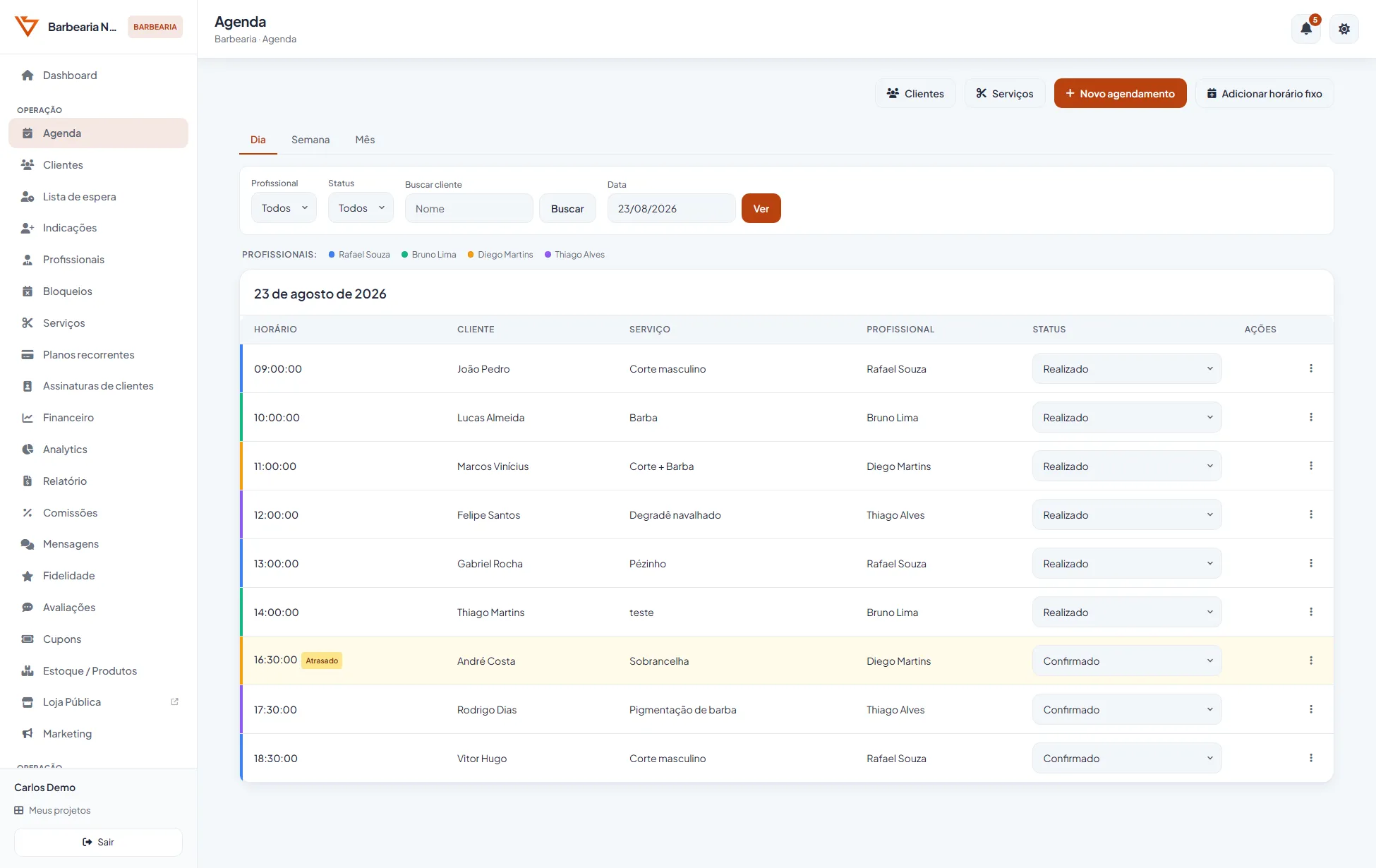This screenshot has width=1376, height=868.
Task: Click the HORÁRIO column header
Action: point(275,330)
